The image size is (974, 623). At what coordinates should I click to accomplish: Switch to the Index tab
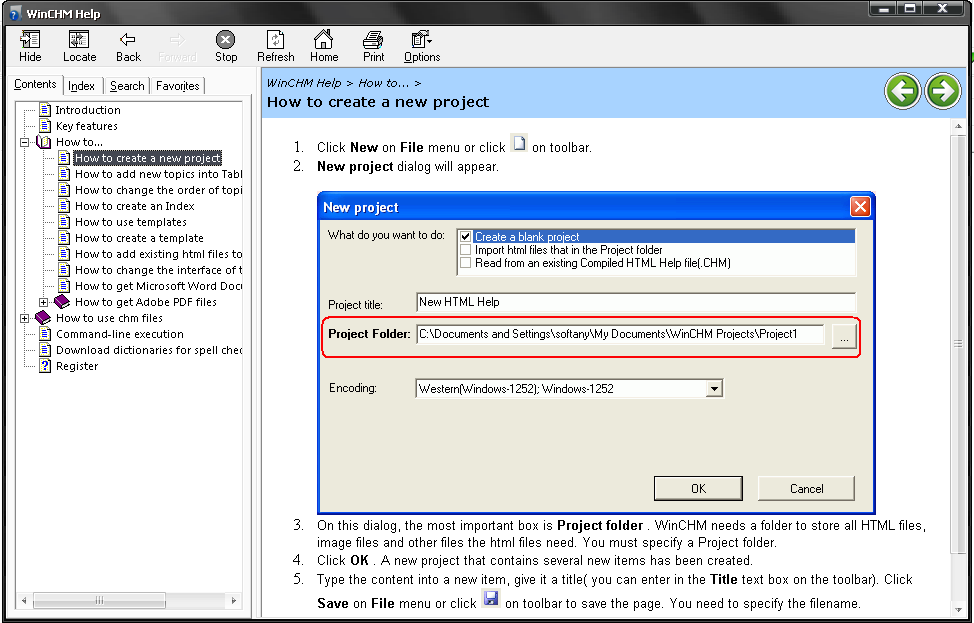(81, 86)
